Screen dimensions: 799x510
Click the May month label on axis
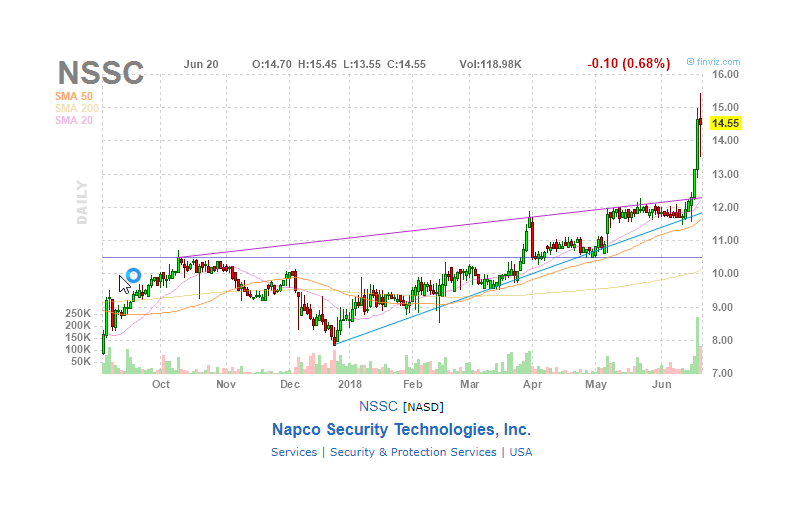coord(596,384)
